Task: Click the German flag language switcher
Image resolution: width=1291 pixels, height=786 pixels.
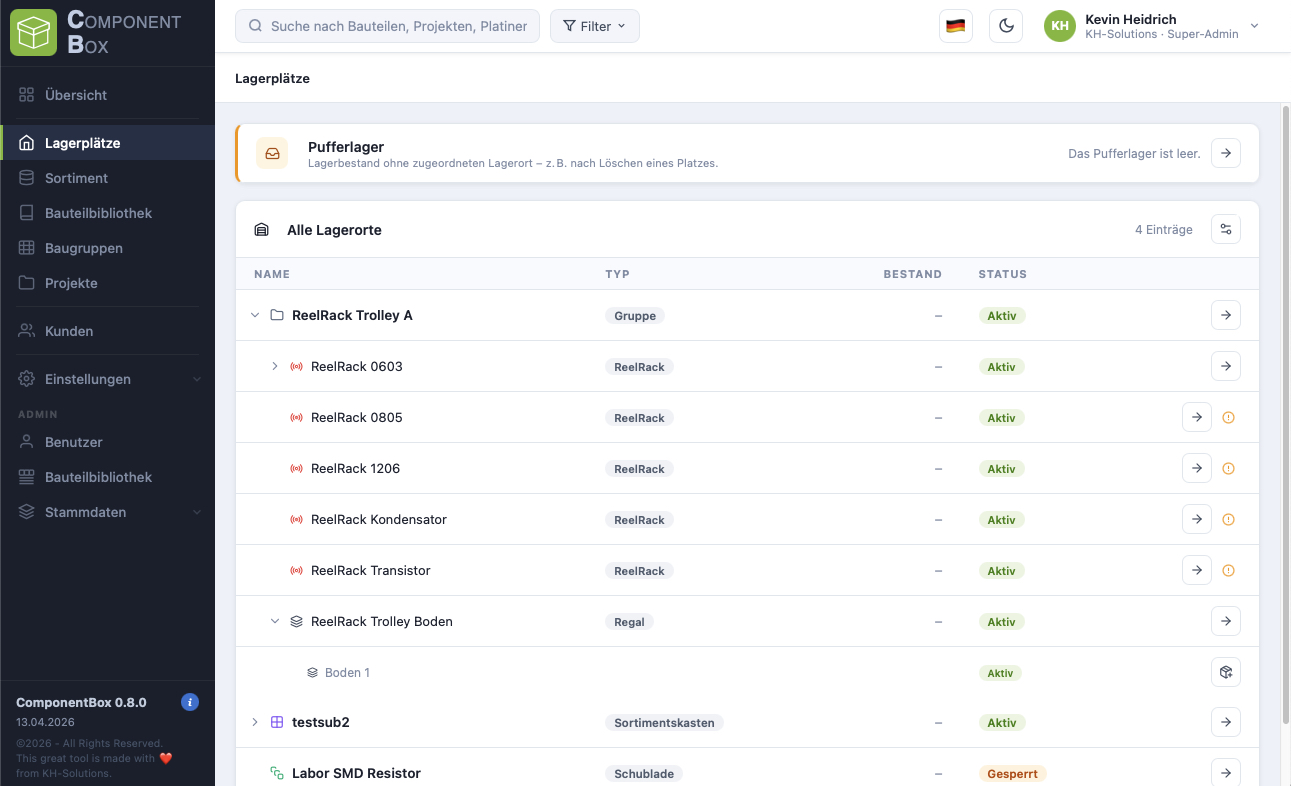Action: [x=955, y=26]
